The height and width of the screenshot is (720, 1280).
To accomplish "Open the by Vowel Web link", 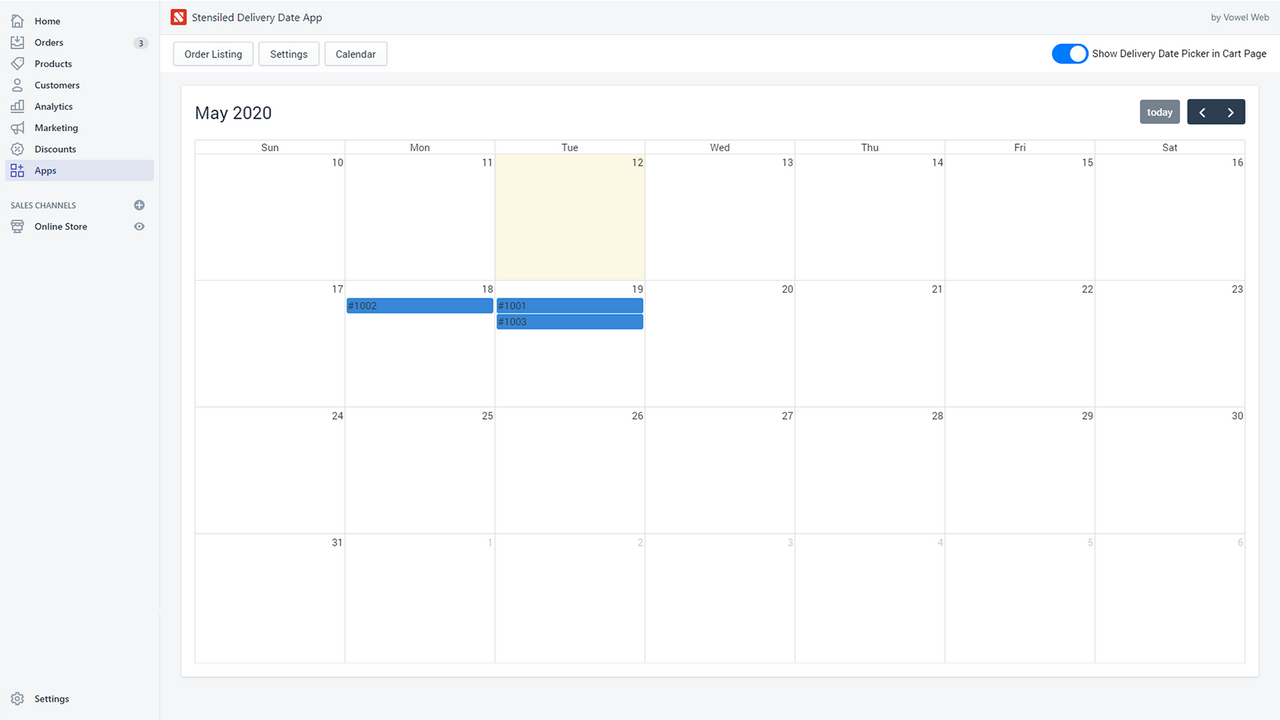I will coord(1239,17).
